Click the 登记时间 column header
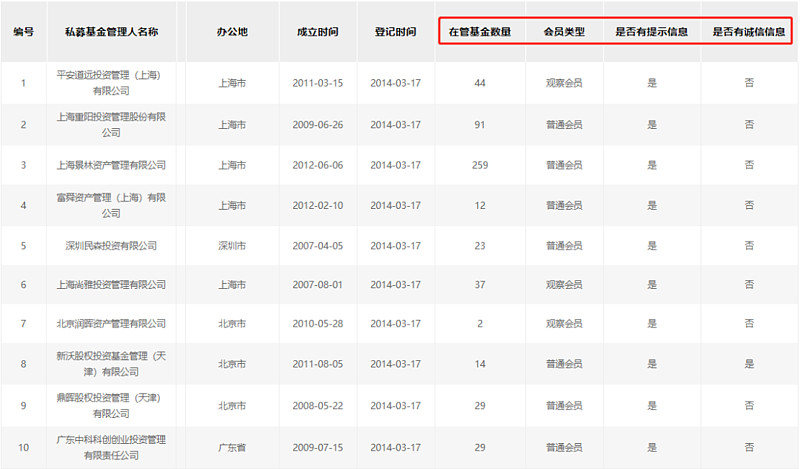Image resolution: width=800 pixels, height=469 pixels. pyautogui.click(x=395, y=32)
